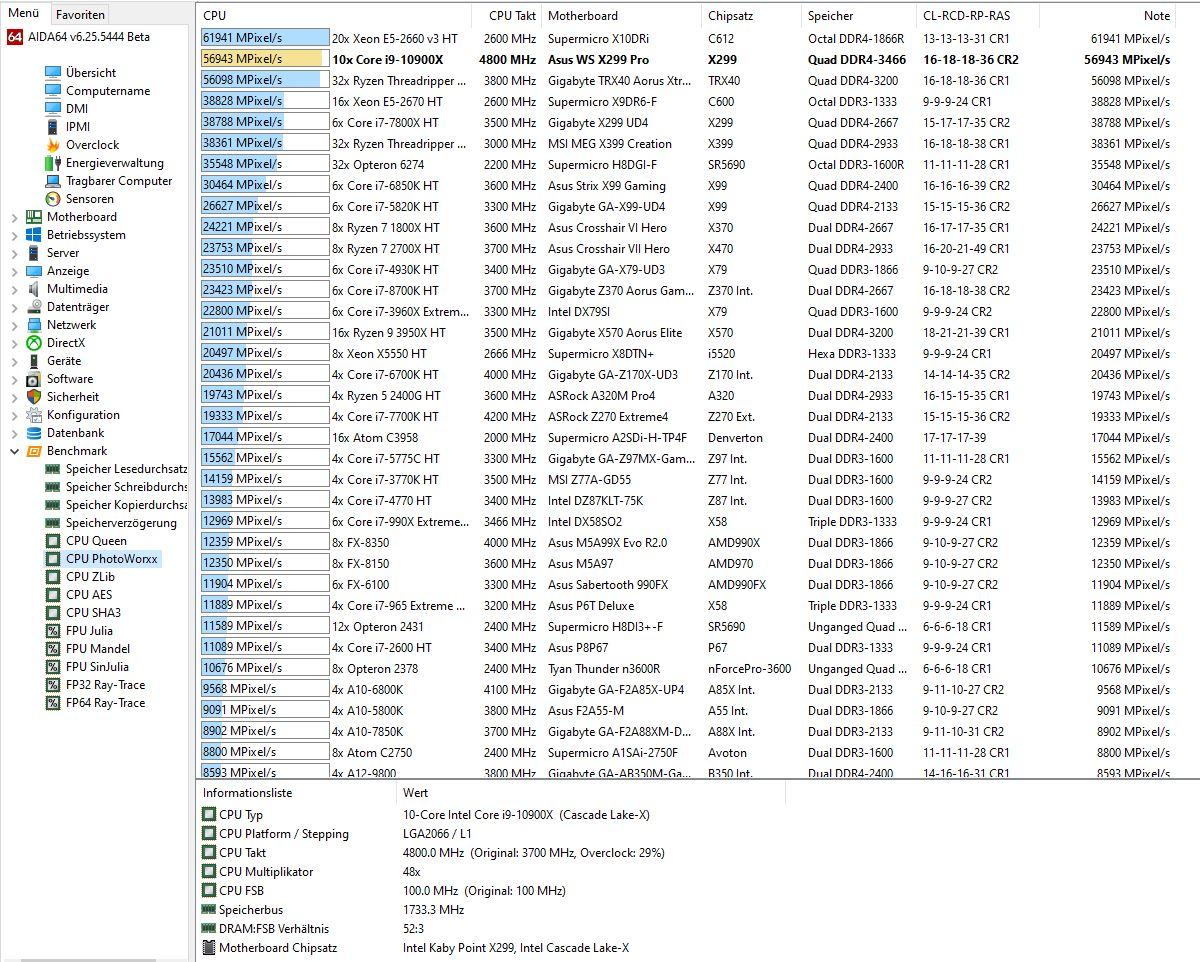
Task: Click the Wert column header
Action: click(591, 793)
